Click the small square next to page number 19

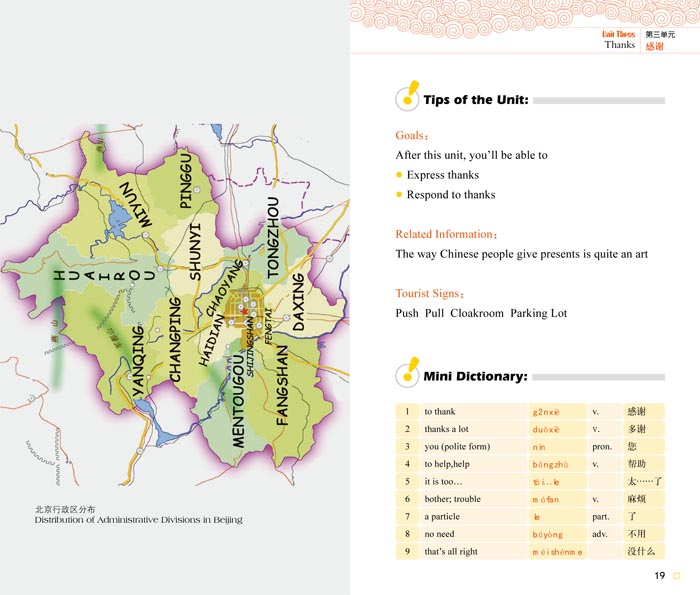pyautogui.click(x=676, y=576)
